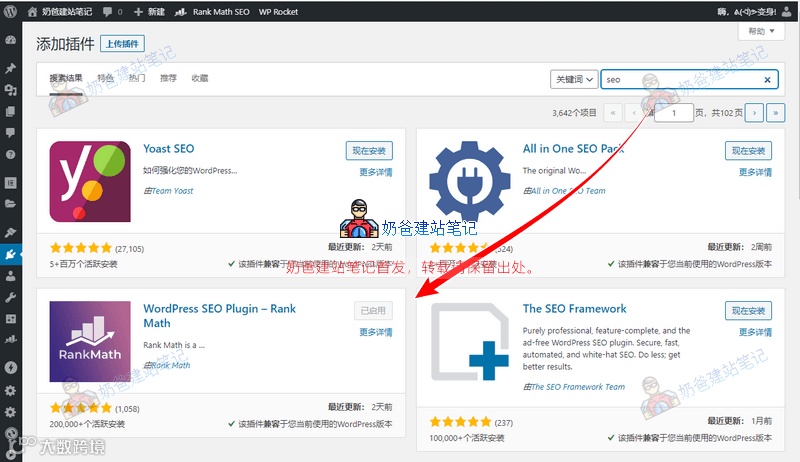Image resolution: width=800 pixels, height=462 pixels.
Task: Jump to last results page arrow
Action: pos(776,113)
